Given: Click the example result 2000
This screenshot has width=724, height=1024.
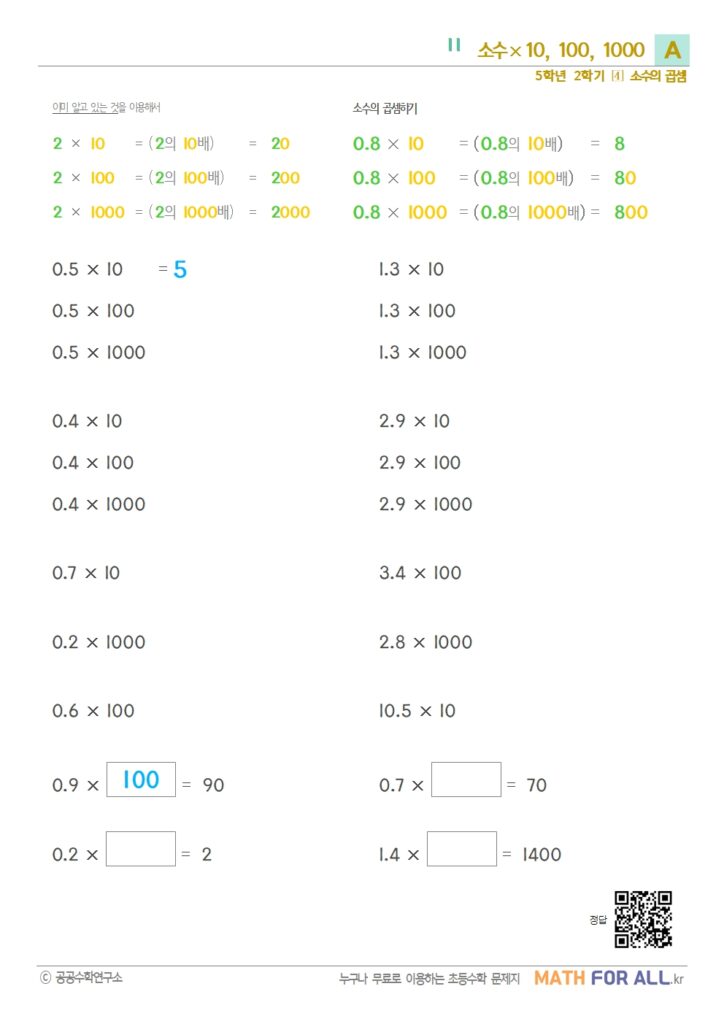Looking at the screenshot, I should 290,212.
